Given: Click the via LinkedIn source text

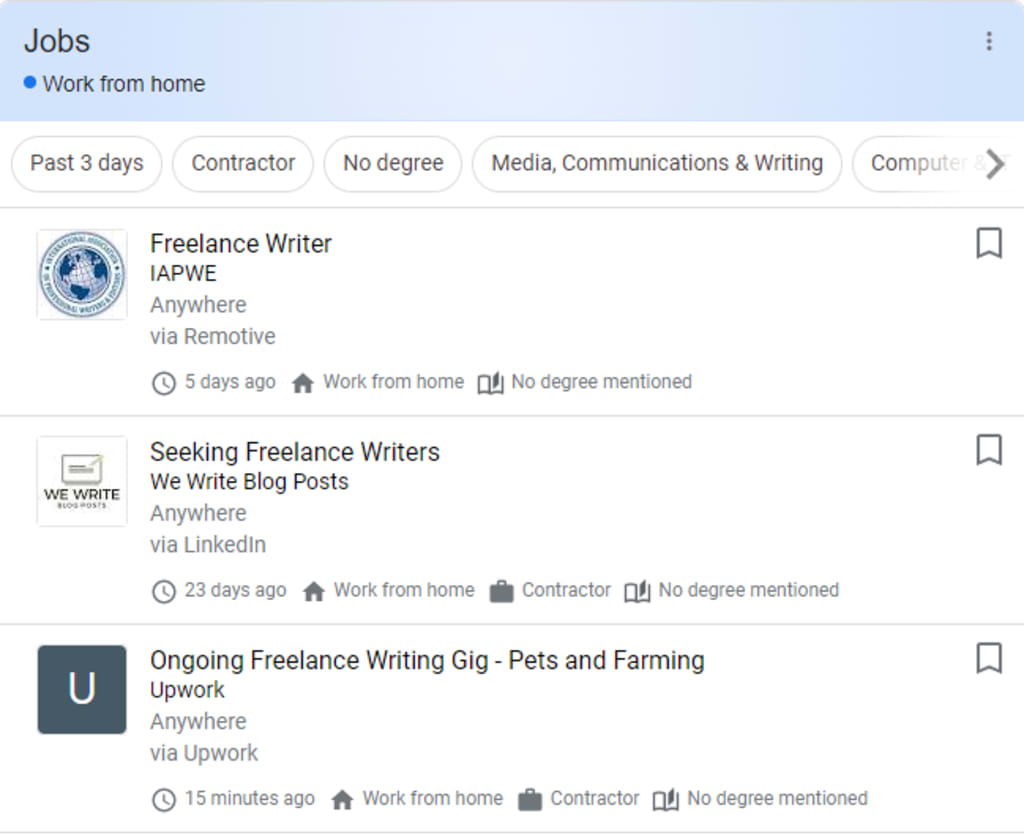Looking at the screenshot, I should tap(208, 545).
